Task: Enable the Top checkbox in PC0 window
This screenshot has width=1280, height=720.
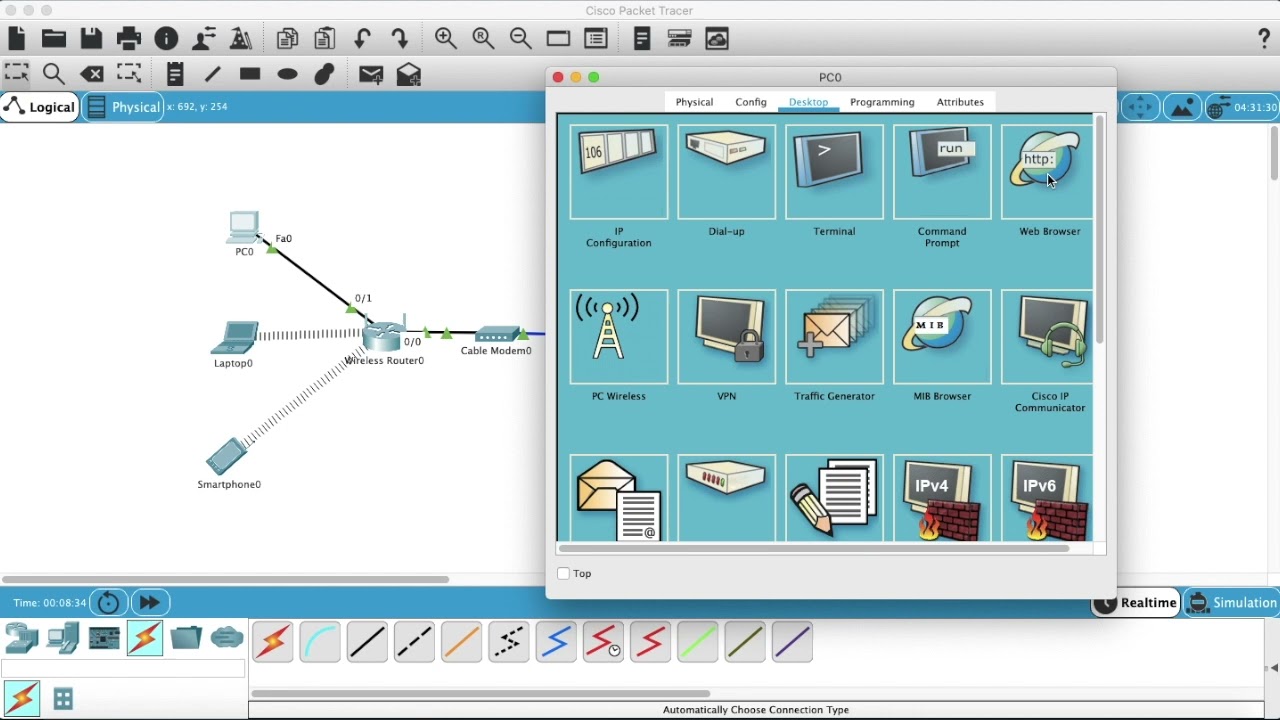Action: 564,573
